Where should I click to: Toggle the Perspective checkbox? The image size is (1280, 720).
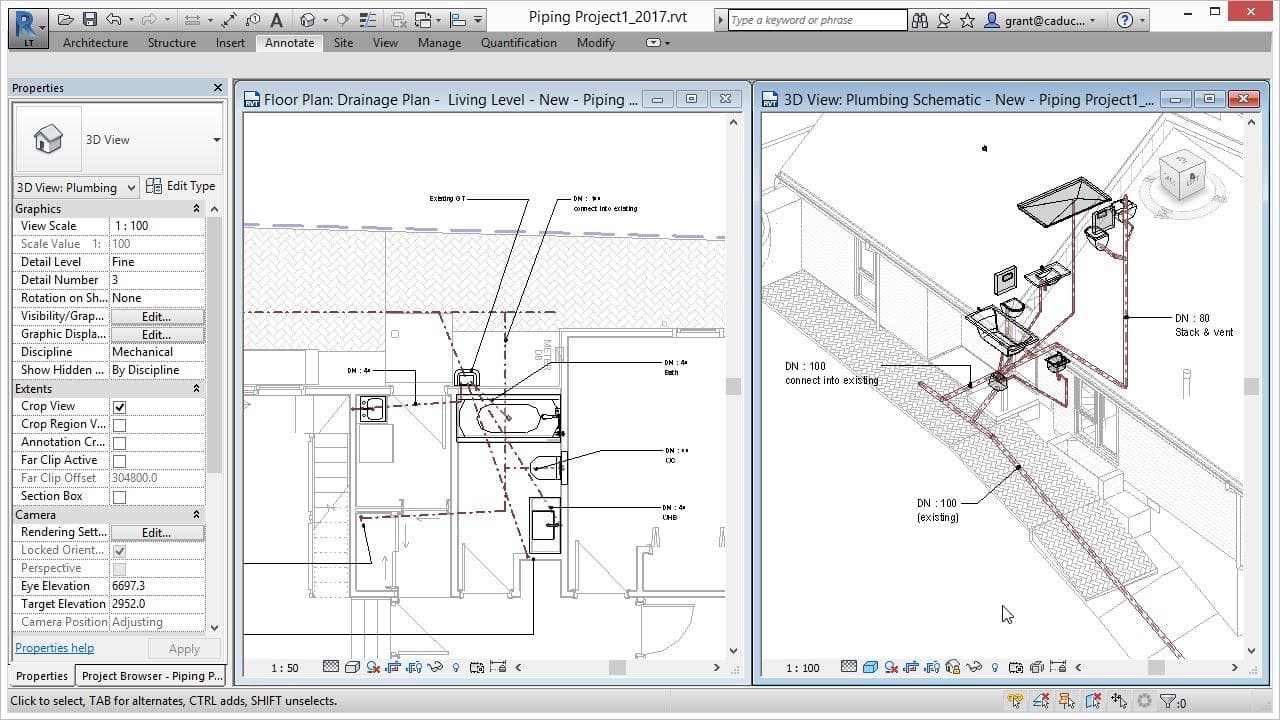tap(119, 569)
